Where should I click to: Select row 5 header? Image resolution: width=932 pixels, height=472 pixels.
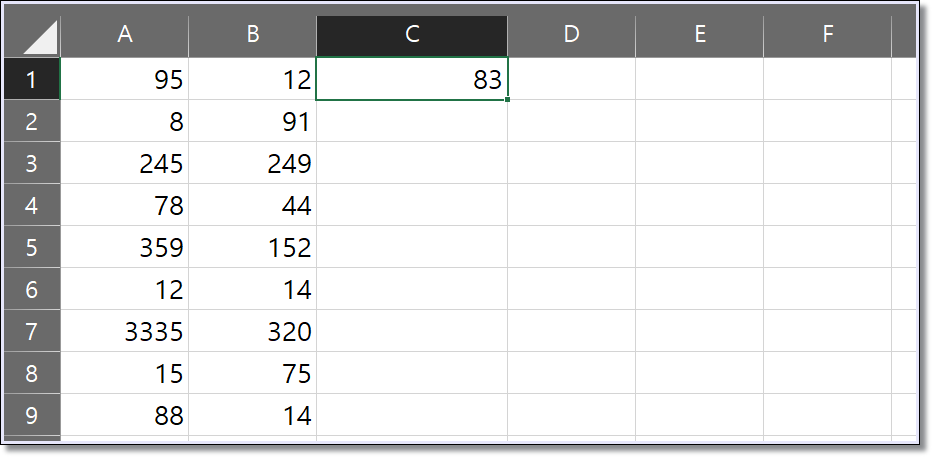coord(32,247)
